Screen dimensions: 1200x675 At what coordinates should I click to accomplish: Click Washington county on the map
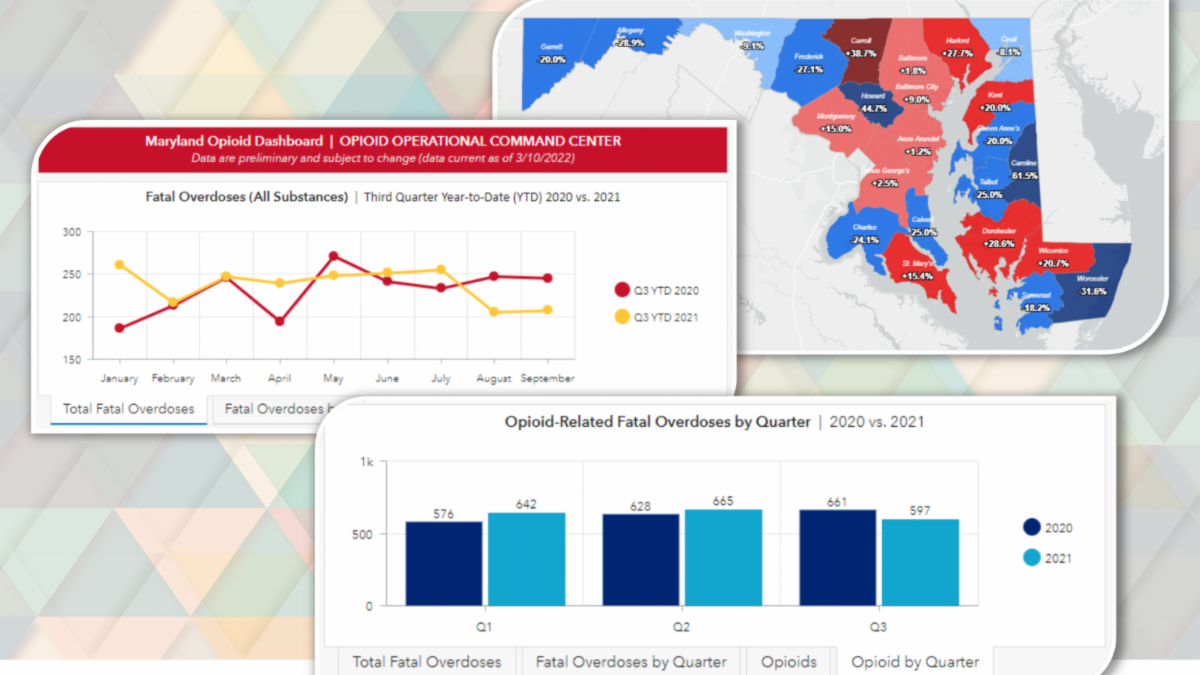[750, 44]
